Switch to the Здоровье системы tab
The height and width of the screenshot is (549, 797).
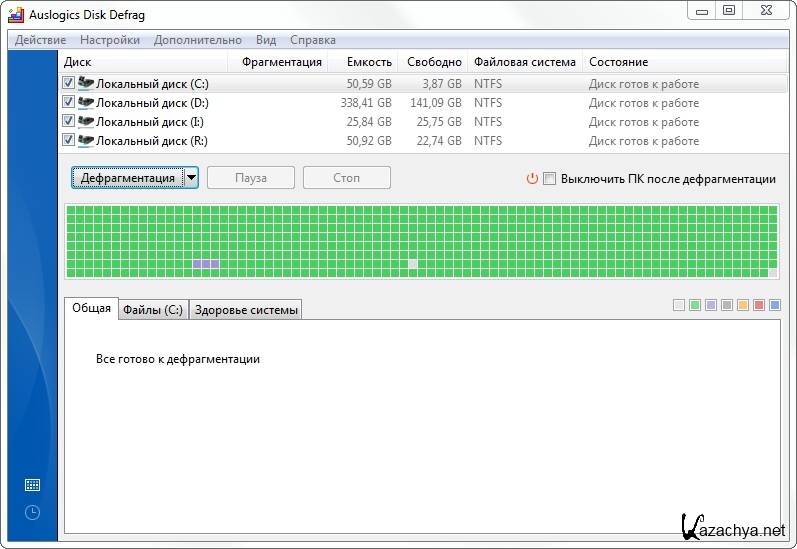[246, 310]
